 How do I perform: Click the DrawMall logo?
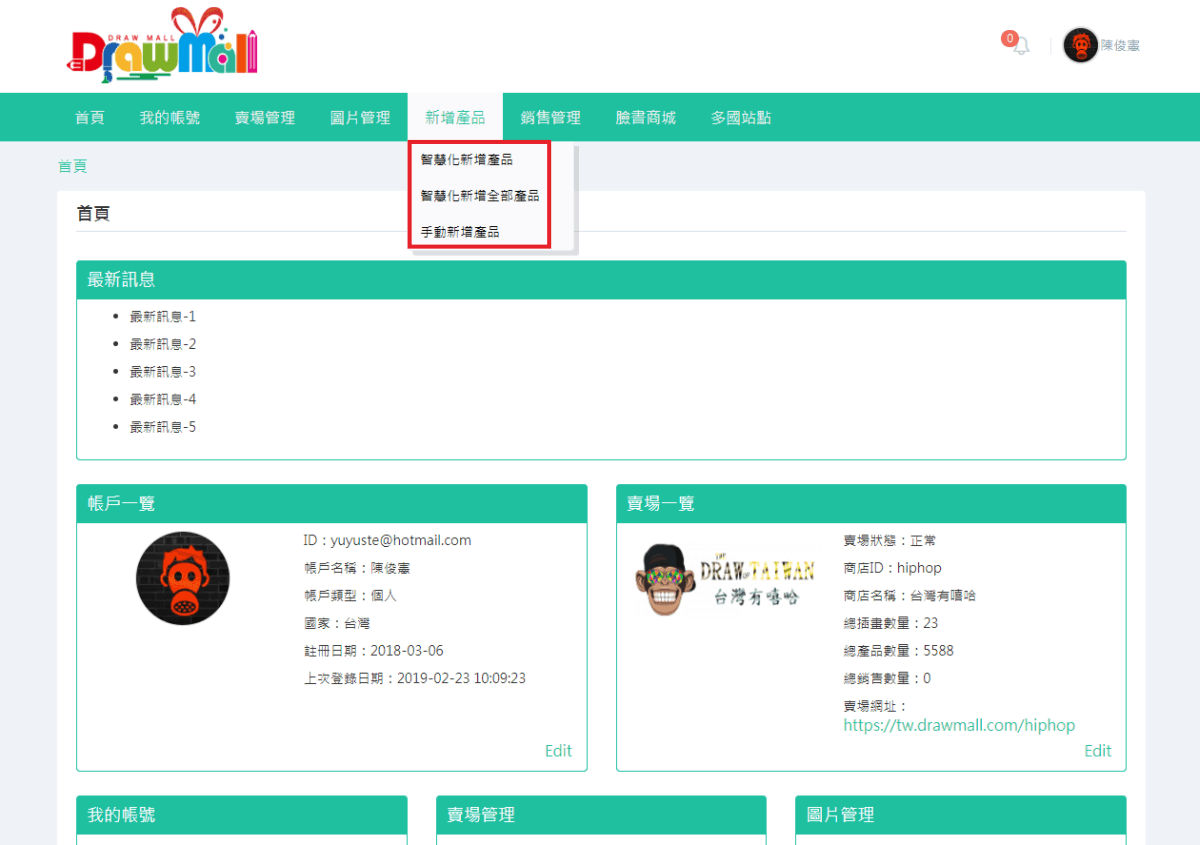(x=160, y=44)
